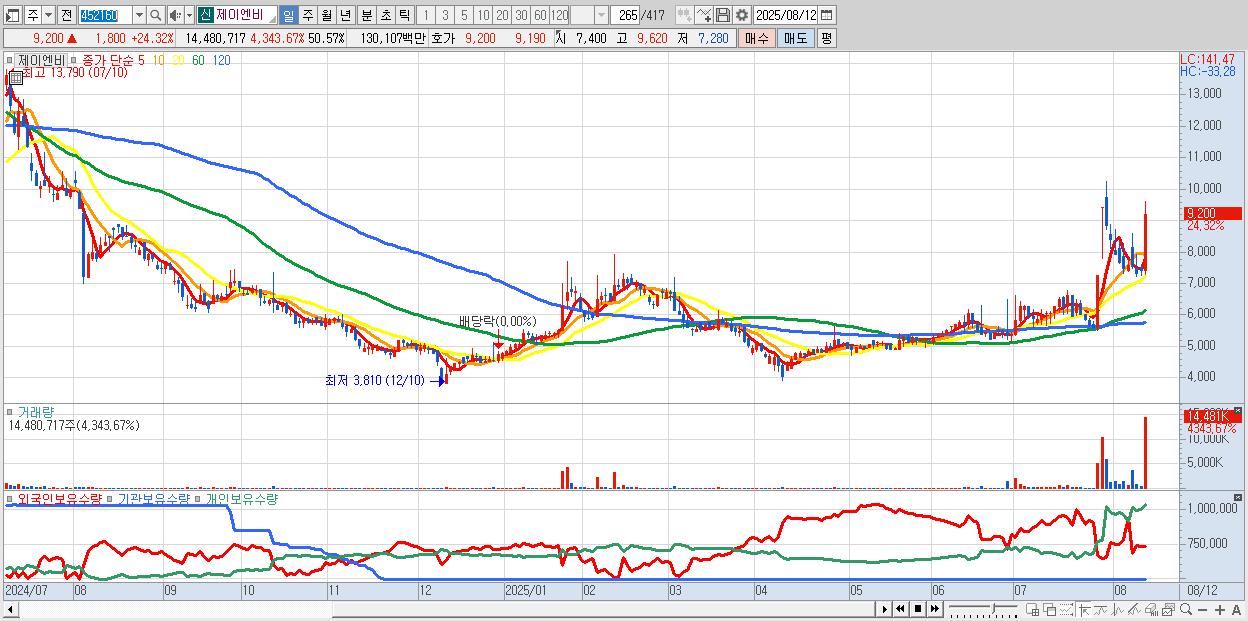Toggle the 제이엔비 price series checkbox
Screen dimensions: 1248x621
pyautogui.click(x=9, y=60)
